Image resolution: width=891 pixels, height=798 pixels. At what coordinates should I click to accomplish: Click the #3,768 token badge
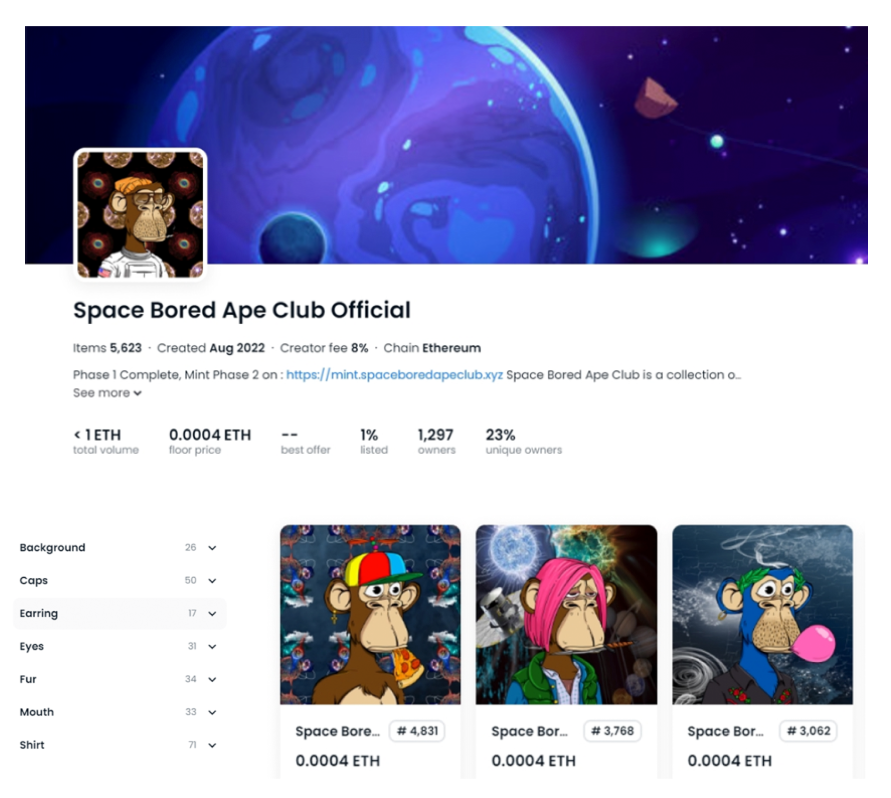tap(613, 731)
